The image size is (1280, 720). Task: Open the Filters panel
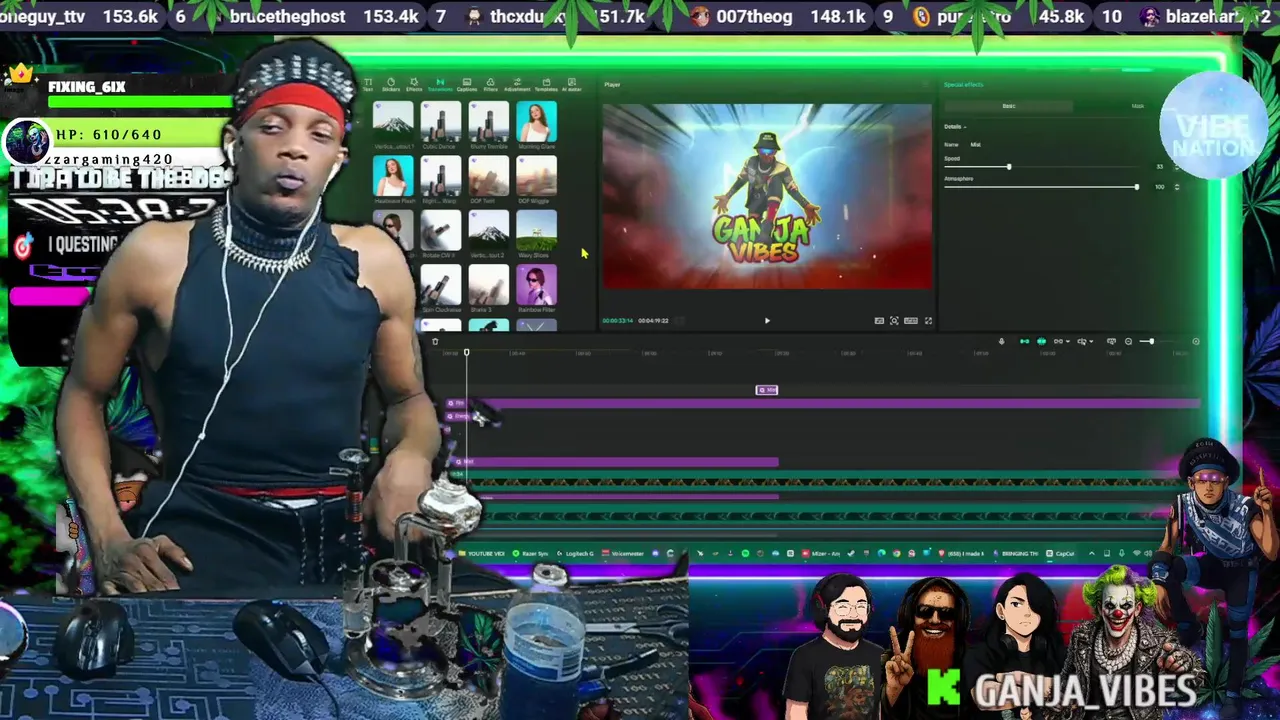pos(491,84)
